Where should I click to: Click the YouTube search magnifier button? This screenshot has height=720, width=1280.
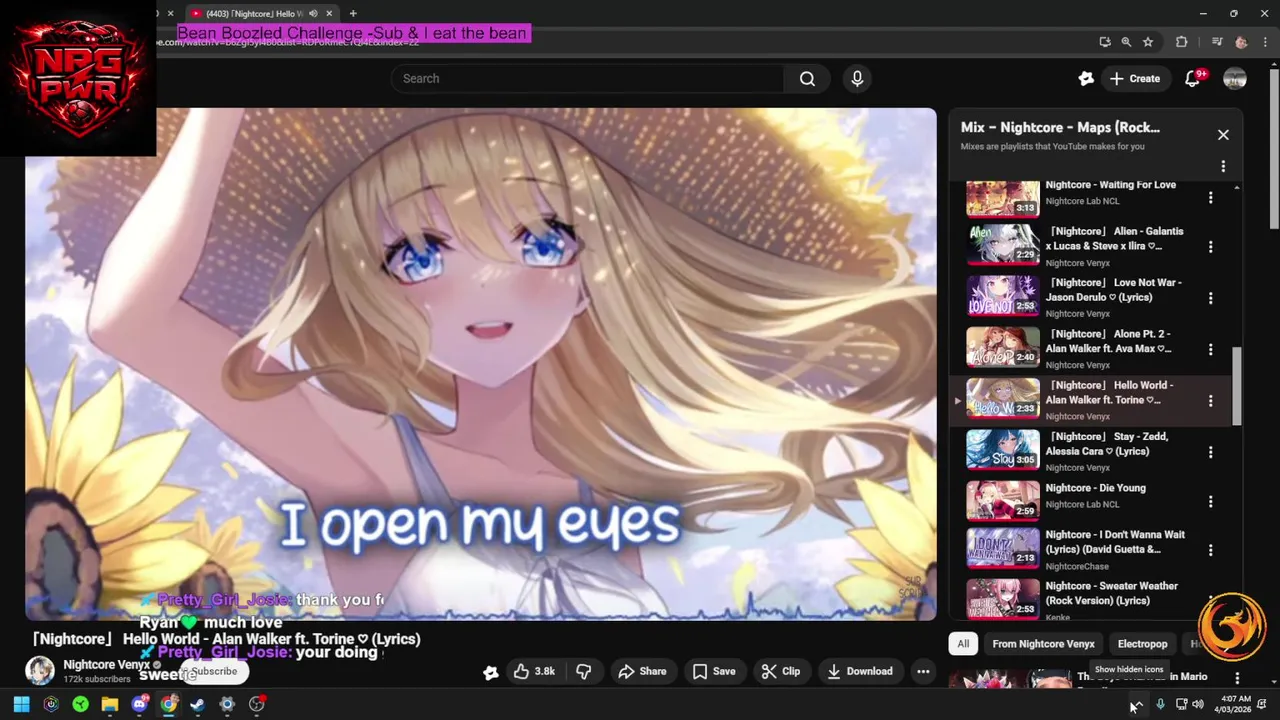(807, 79)
